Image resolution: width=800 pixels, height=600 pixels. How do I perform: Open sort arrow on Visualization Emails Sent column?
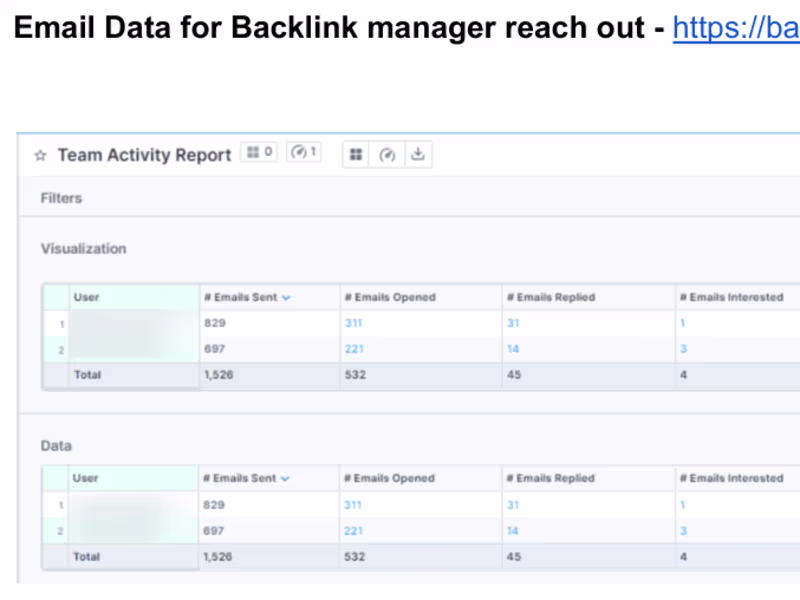(x=286, y=298)
